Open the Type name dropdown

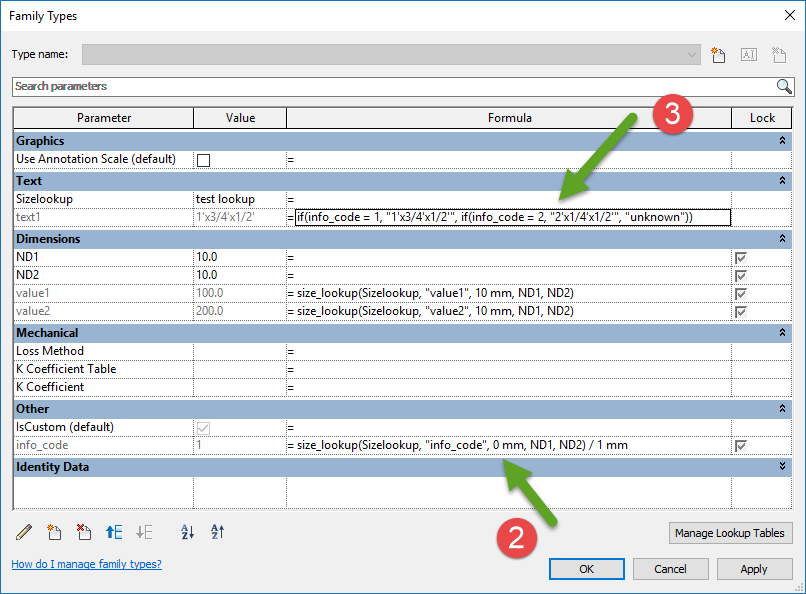(x=690, y=54)
